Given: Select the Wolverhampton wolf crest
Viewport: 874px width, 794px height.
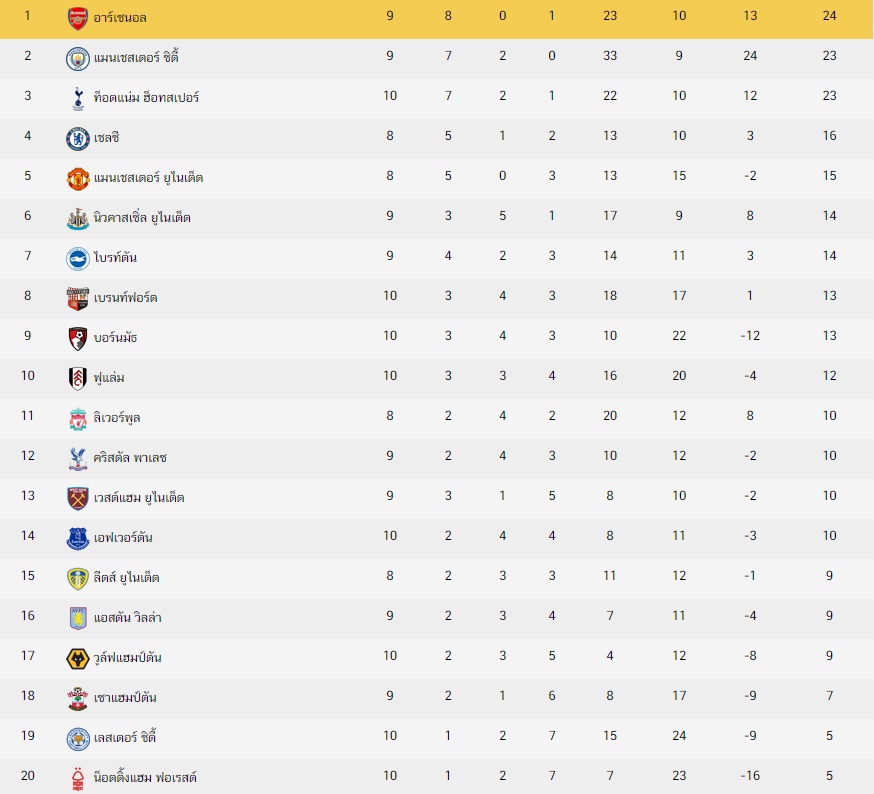Looking at the screenshot, I should [77, 659].
